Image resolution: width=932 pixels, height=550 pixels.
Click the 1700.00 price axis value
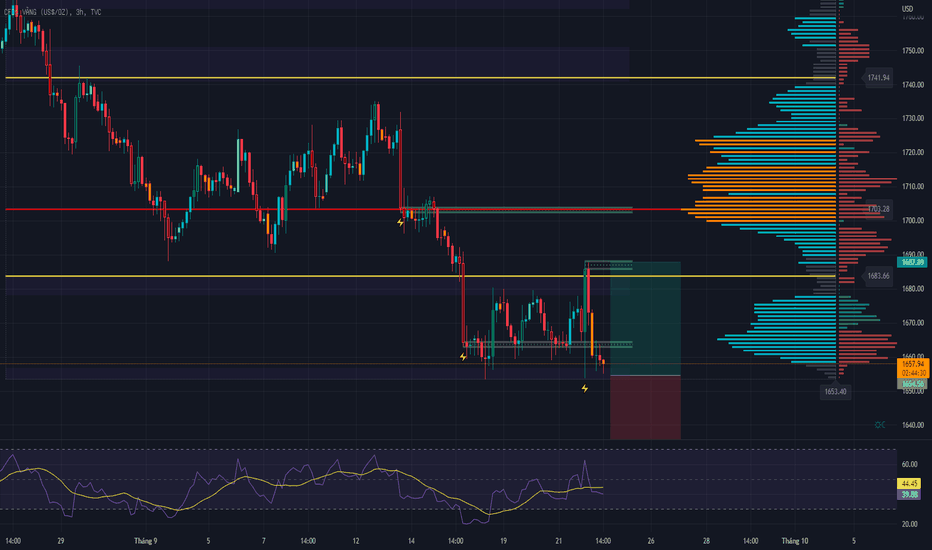[x=912, y=221]
